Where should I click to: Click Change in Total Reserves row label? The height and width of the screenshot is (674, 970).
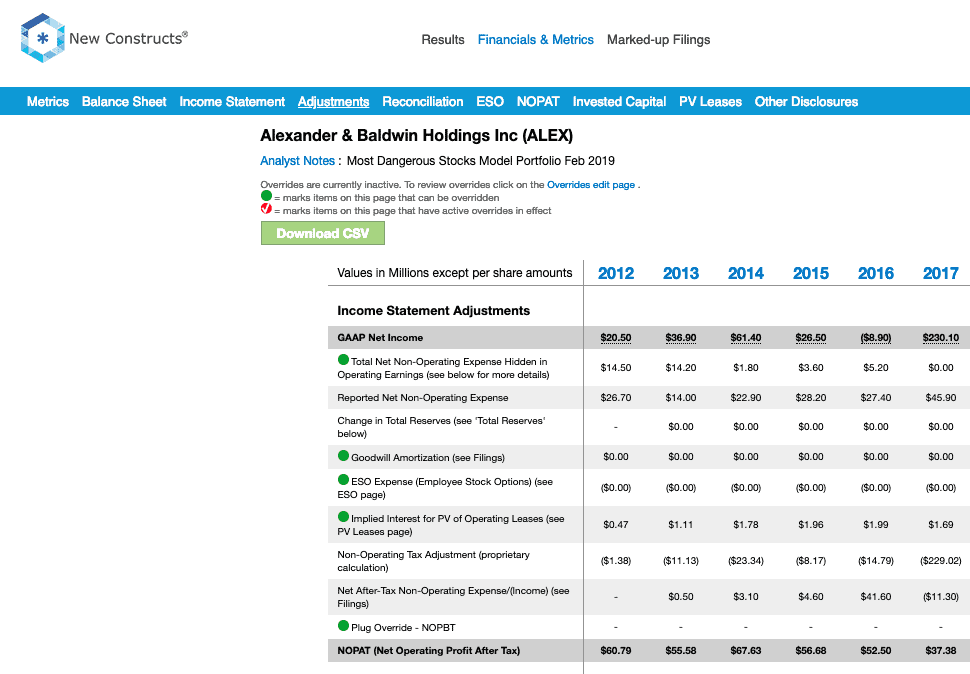441,427
